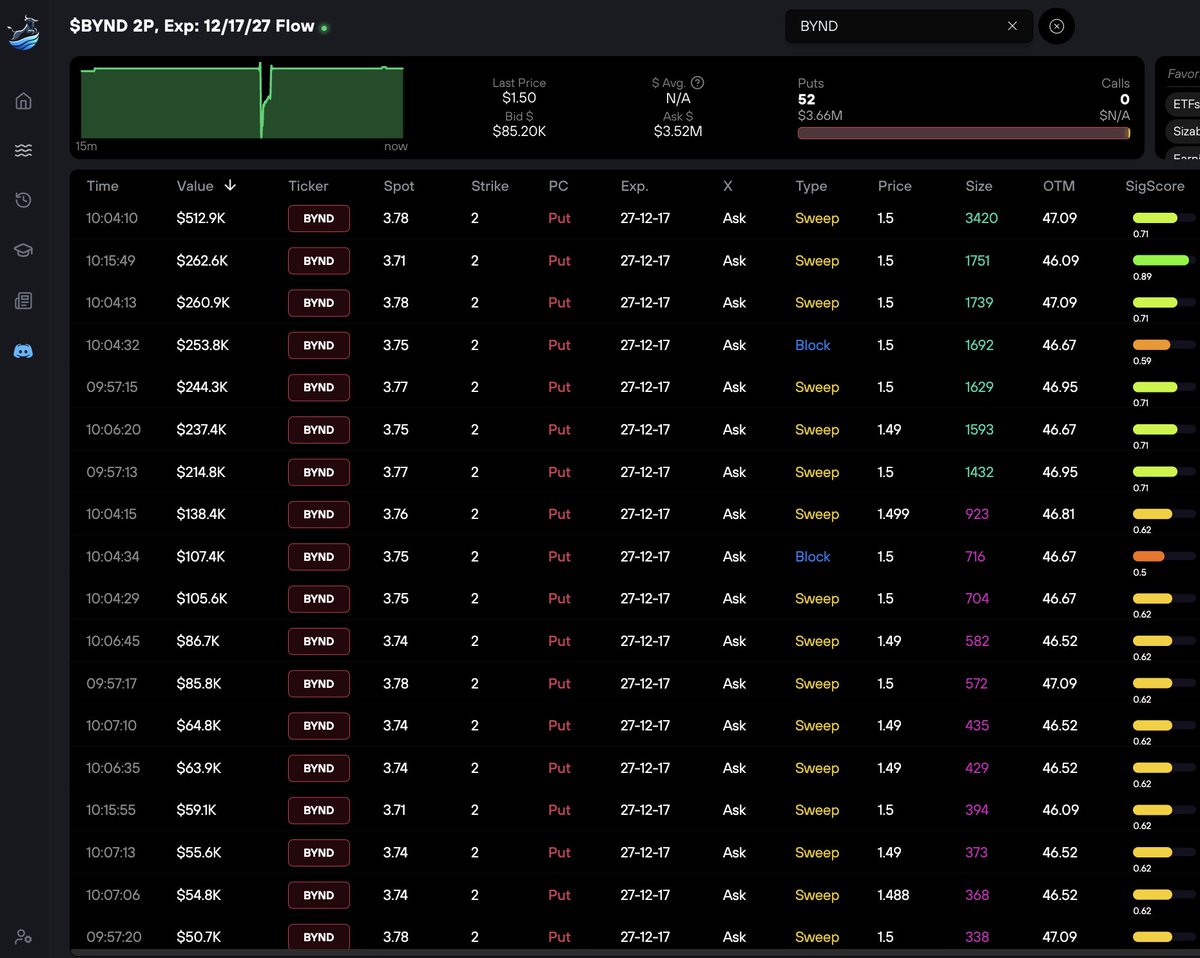Click the green live status dot

(x=324, y=28)
